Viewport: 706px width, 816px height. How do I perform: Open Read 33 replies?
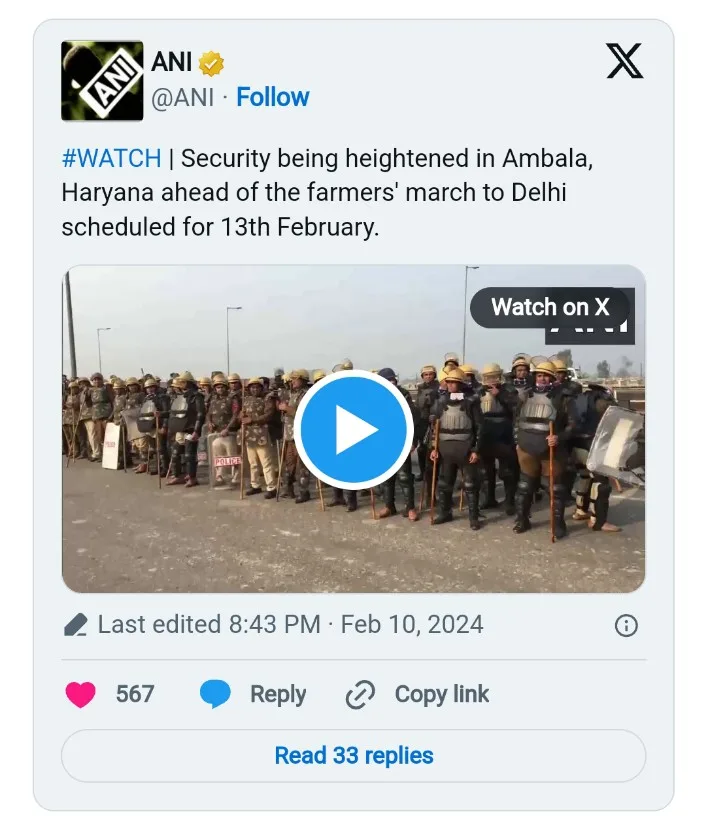(354, 755)
